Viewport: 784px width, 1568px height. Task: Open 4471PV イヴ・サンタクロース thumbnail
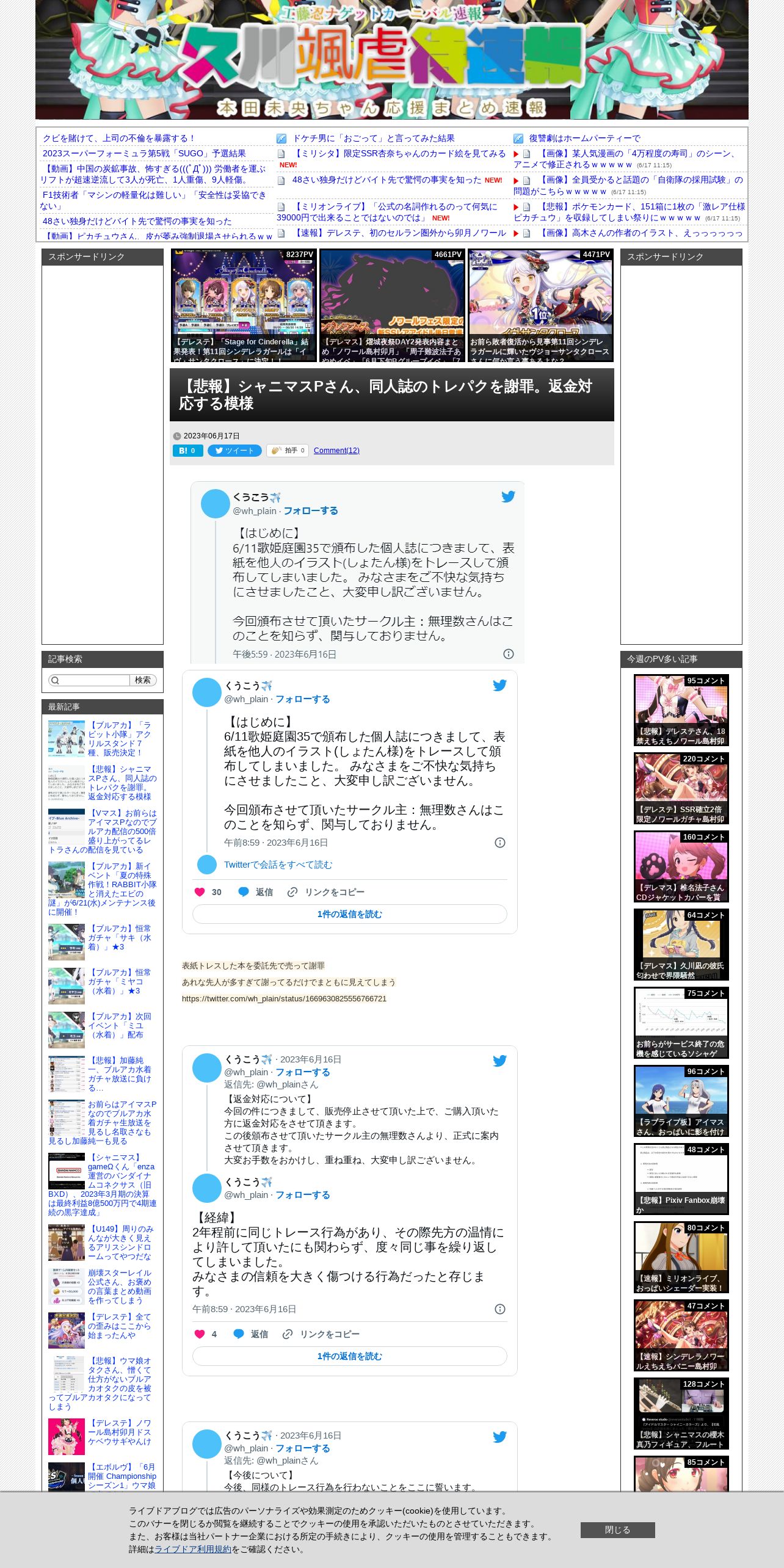pos(540,305)
